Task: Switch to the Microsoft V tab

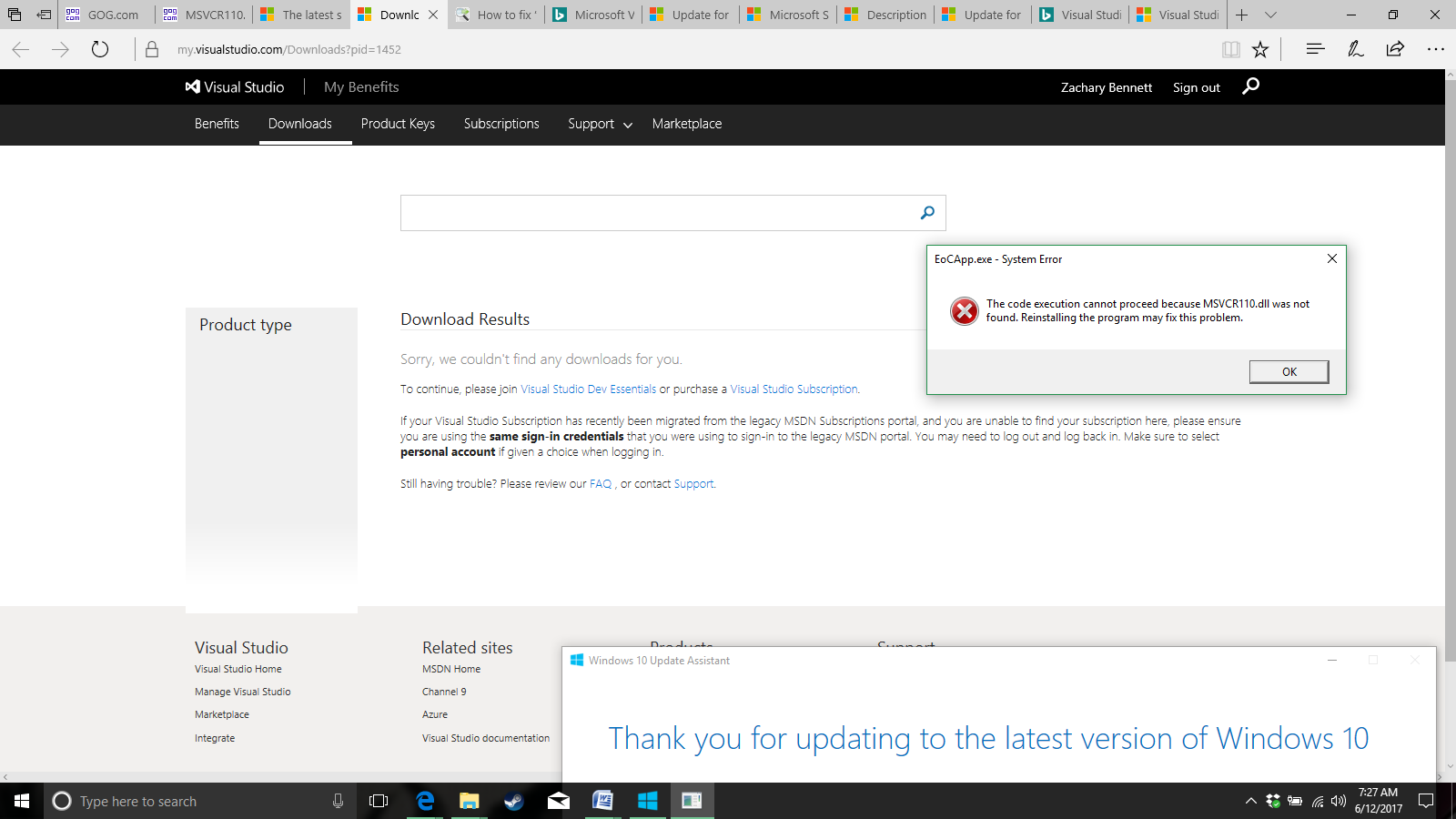Action: (x=593, y=15)
